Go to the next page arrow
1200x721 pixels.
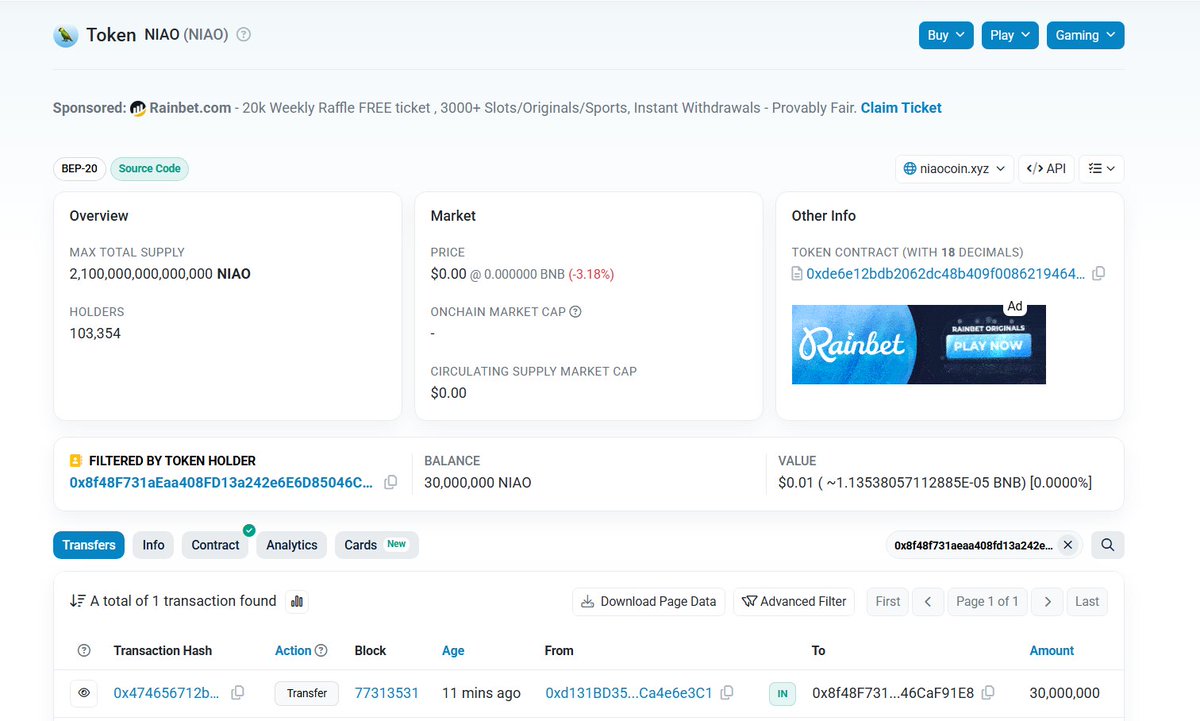point(1047,601)
